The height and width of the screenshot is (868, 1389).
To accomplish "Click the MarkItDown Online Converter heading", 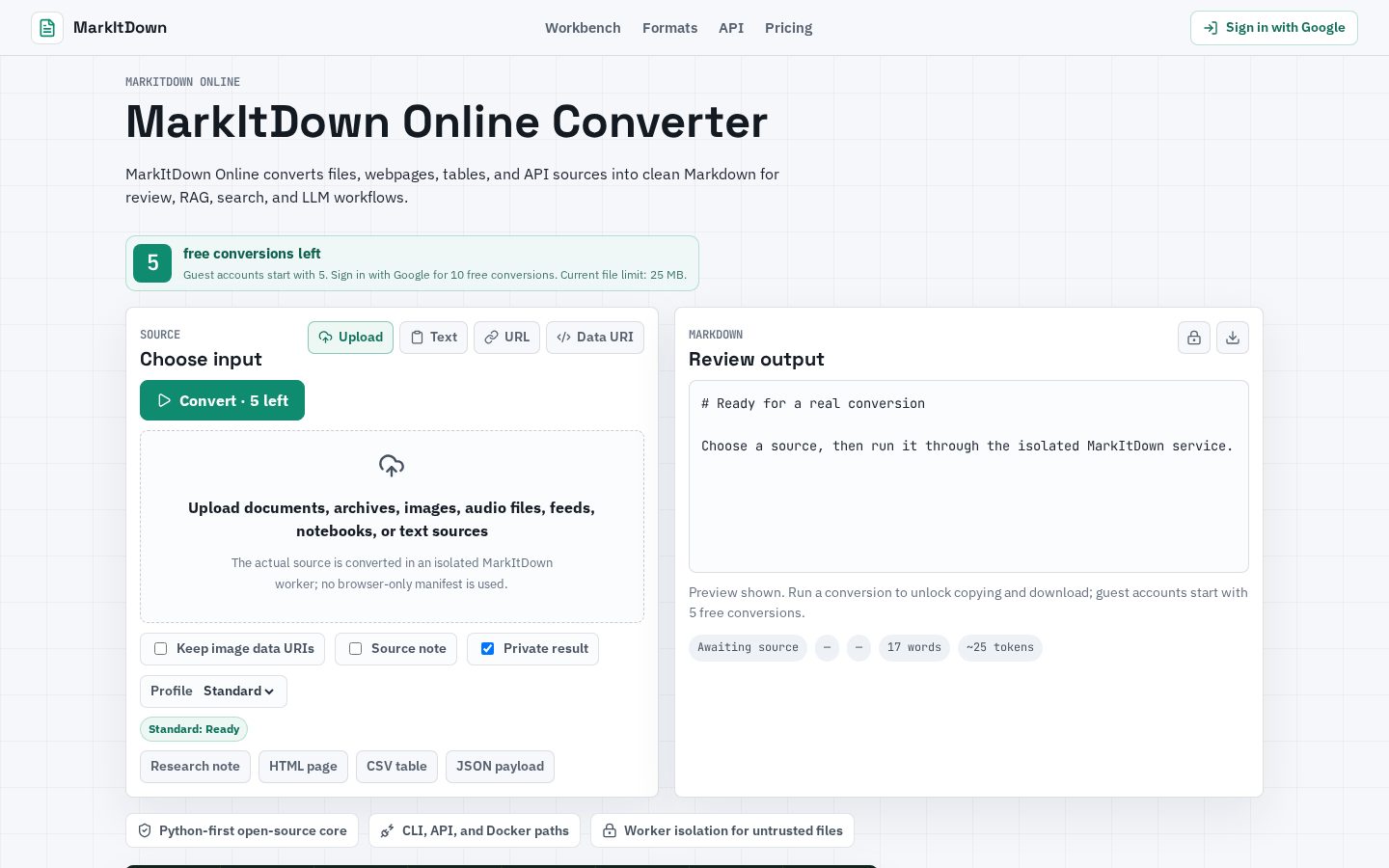I will tap(447, 122).
